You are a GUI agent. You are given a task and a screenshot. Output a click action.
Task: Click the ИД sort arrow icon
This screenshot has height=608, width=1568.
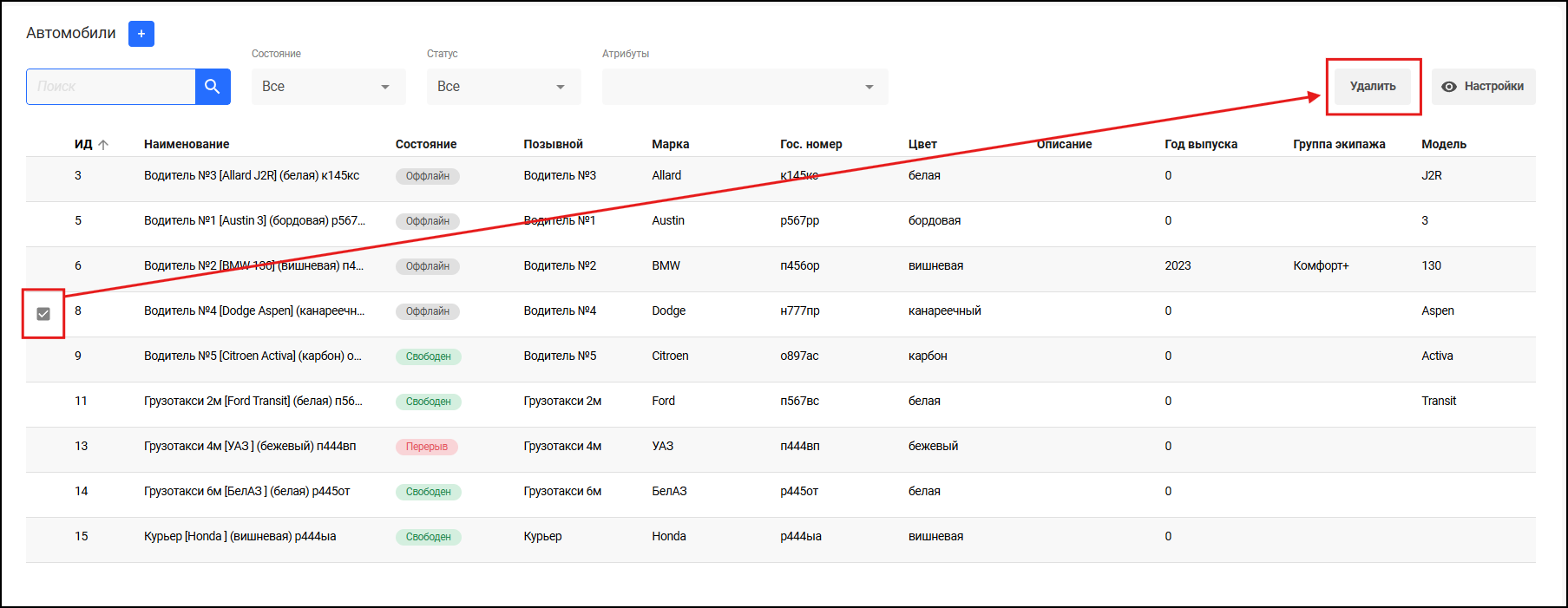pos(103,145)
